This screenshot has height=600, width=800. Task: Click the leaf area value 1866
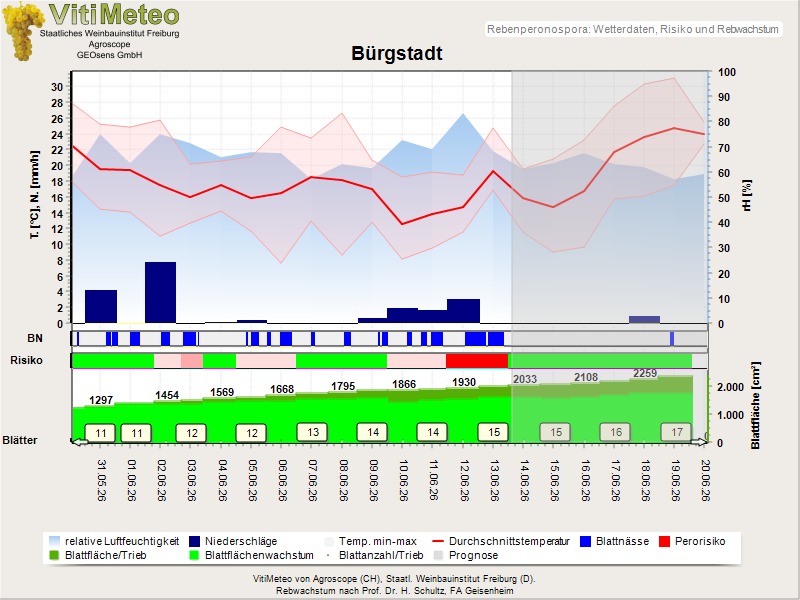coord(404,384)
